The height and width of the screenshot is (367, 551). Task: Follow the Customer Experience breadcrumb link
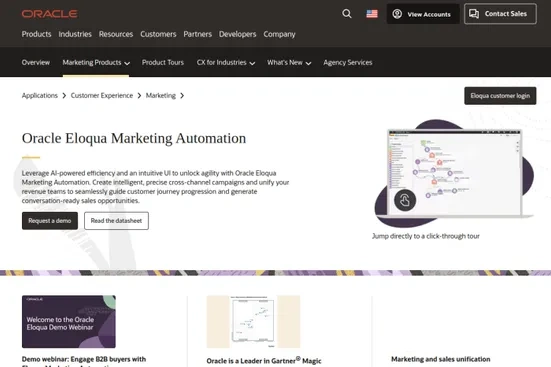pyautogui.click(x=102, y=96)
